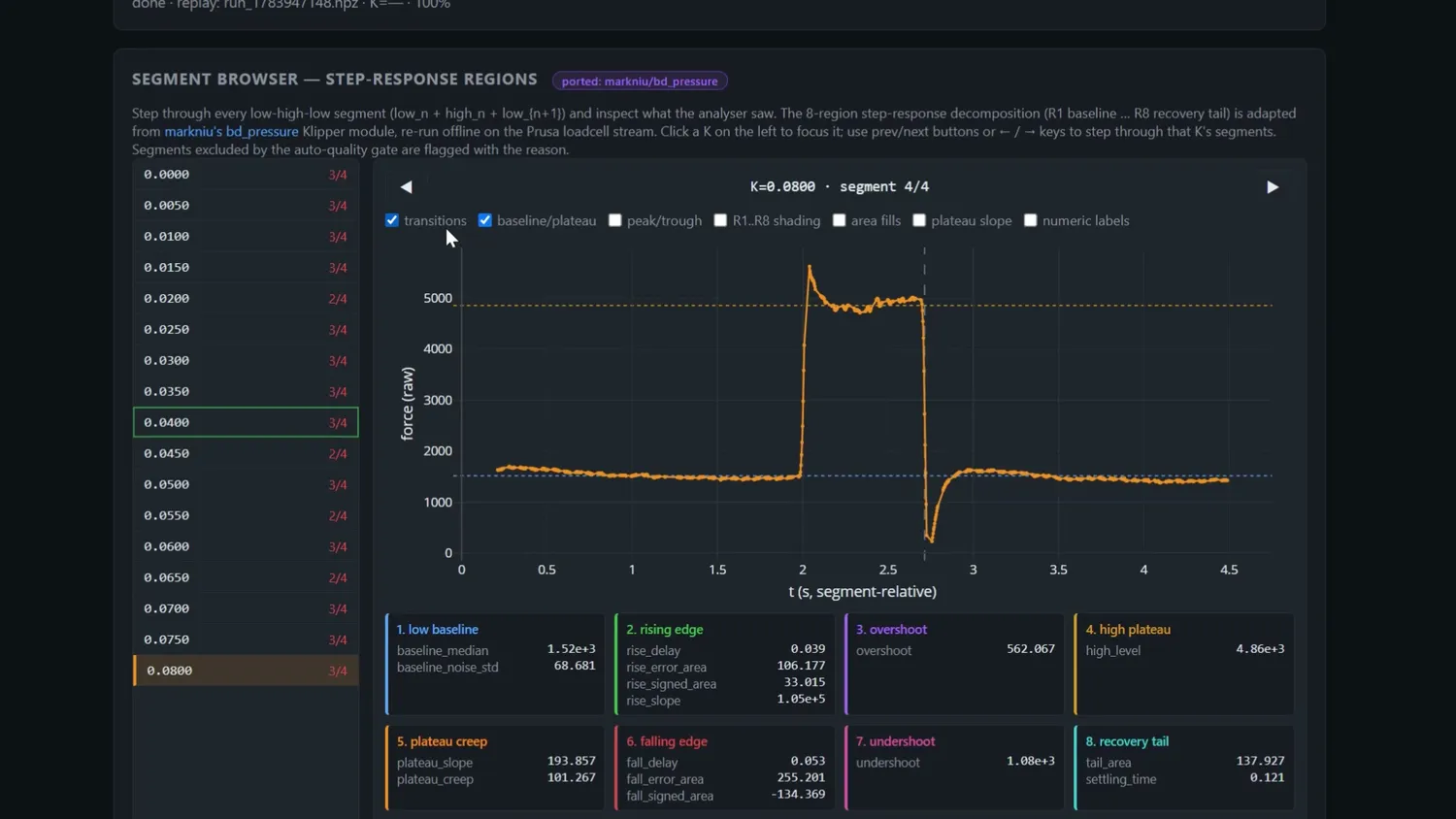Click the settling_time value 0.121
Image resolution: width=1456 pixels, height=819 pixels.
tap(1267, 778)
